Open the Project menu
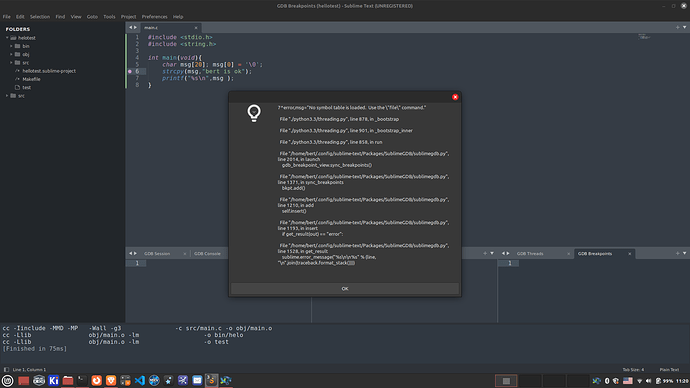 tap(128, 17)
